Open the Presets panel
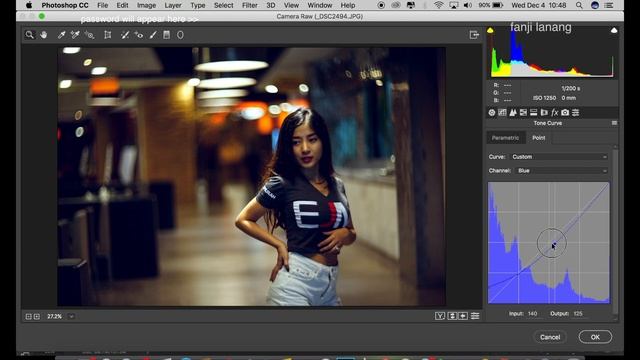Image resolution: width=640 pixels, height=360 pixels. 576,112
